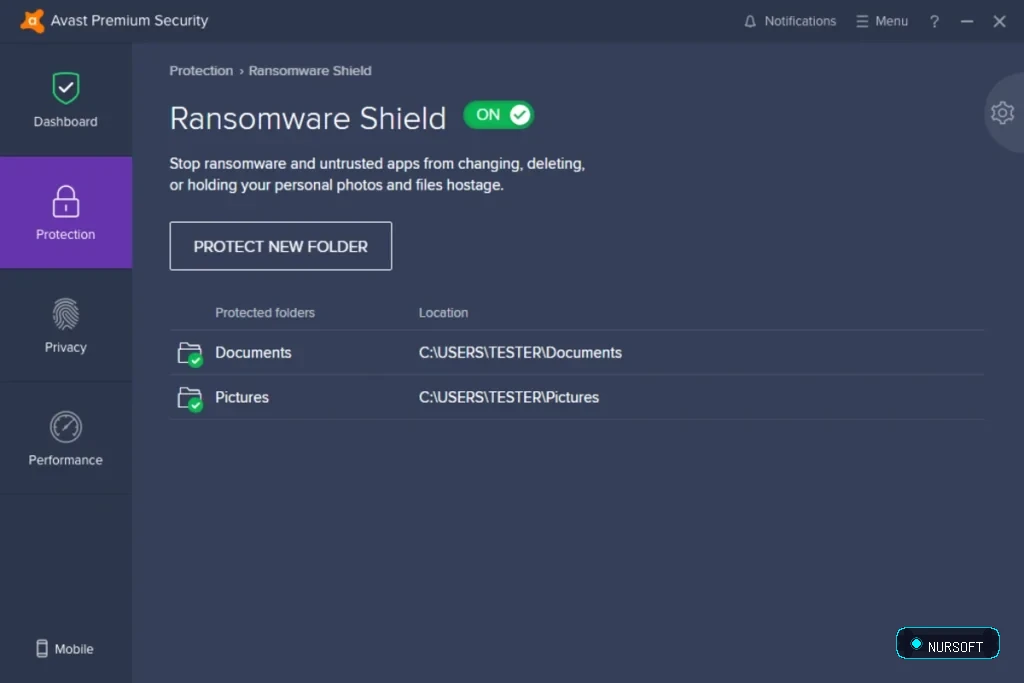Open Ransomware Shield settings gear
The width and height of the screenshot is (1024, 683).
(1002, 113)
